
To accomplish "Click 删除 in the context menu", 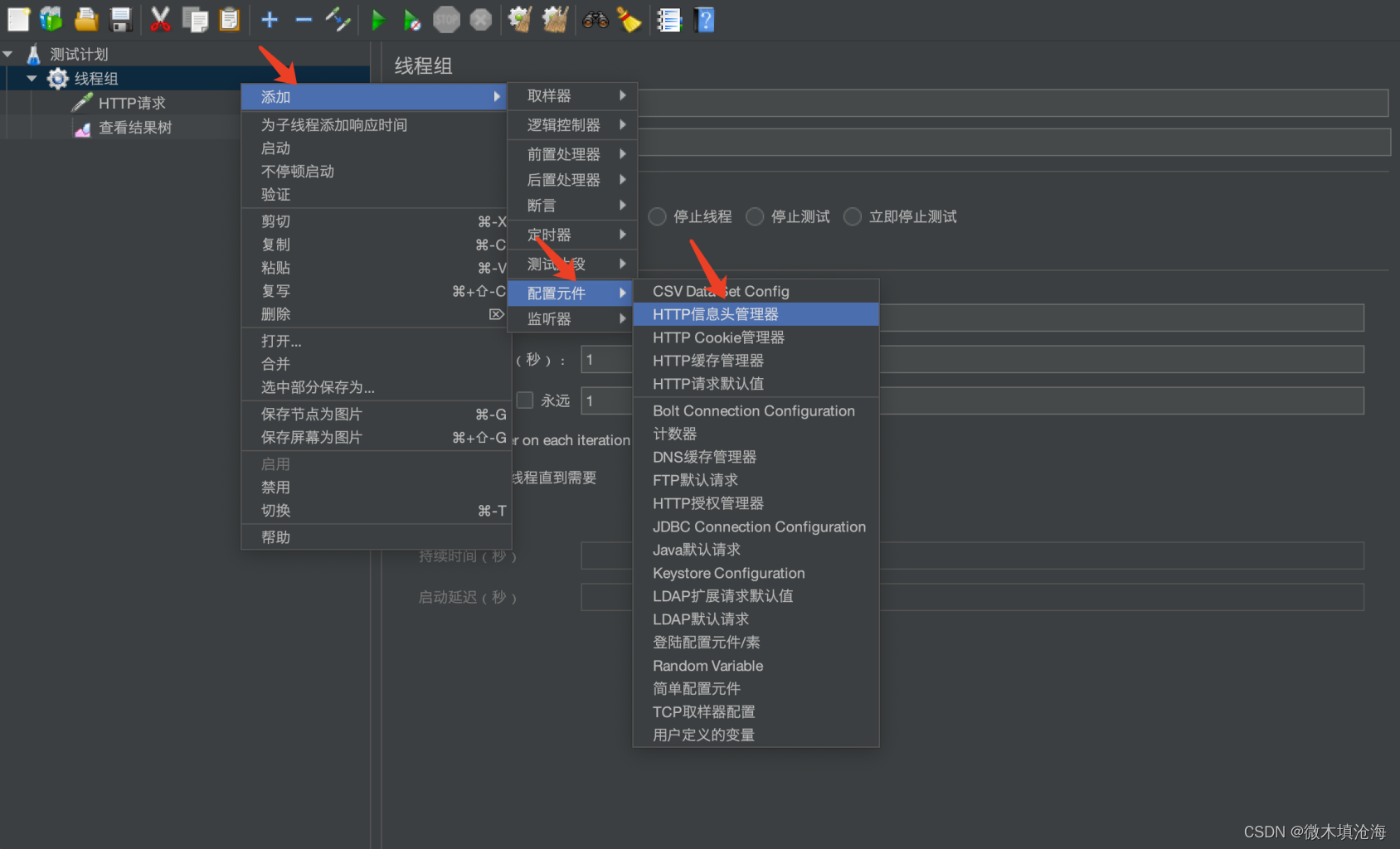I will coord(376,314).
